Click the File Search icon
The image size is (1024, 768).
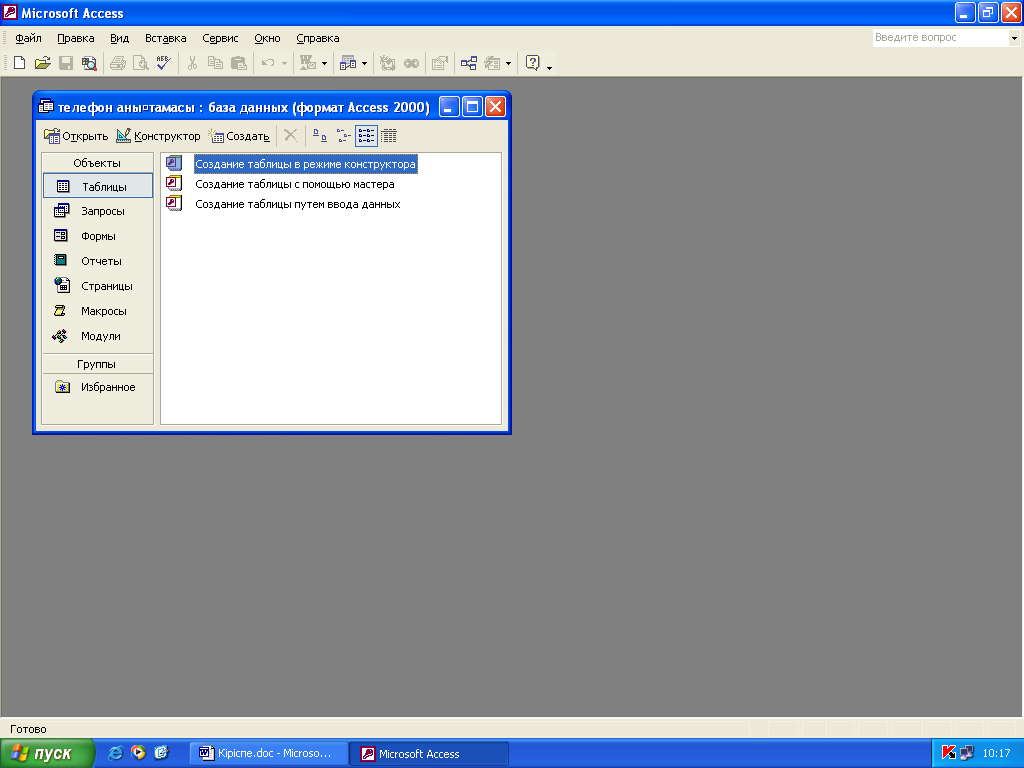89,63
